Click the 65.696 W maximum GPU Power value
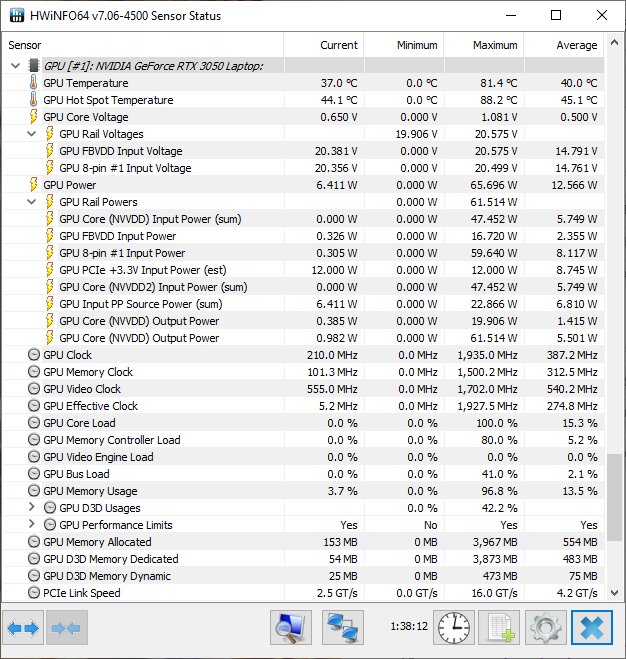The height and width of the screenshot is (659, 626). (x=494, y=185)
